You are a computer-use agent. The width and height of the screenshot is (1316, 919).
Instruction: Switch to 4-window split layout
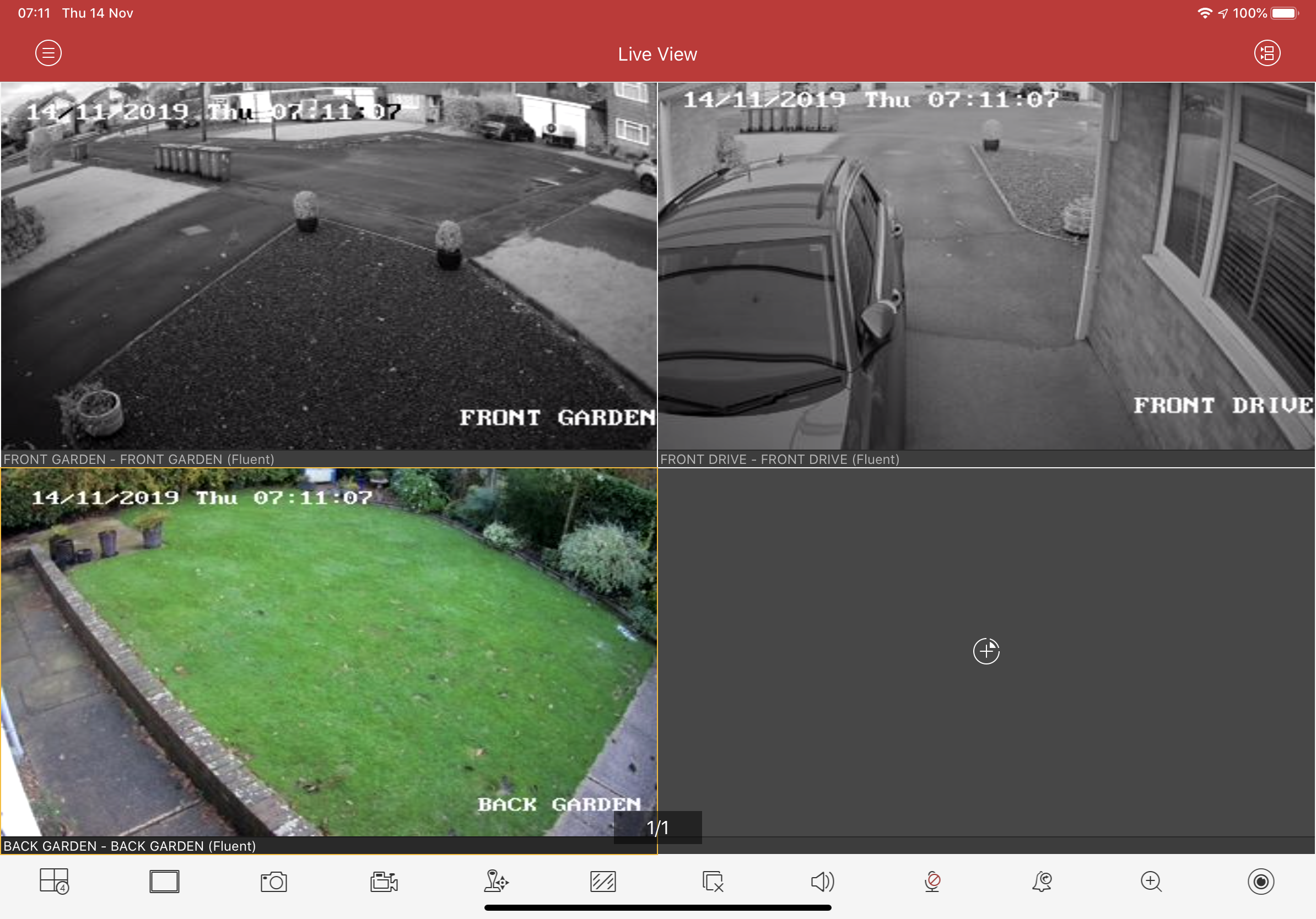[54, 881]
